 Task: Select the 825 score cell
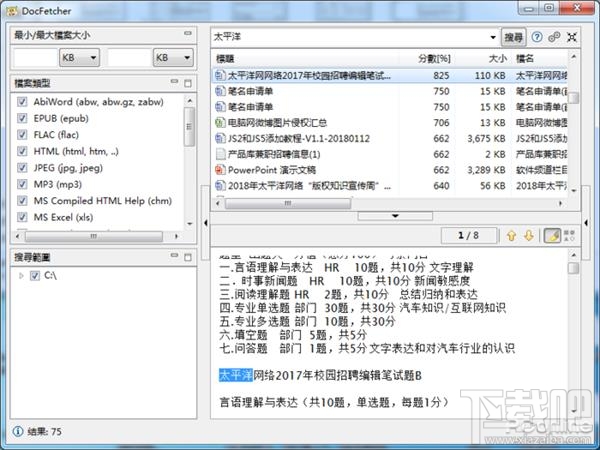(441, 76)
